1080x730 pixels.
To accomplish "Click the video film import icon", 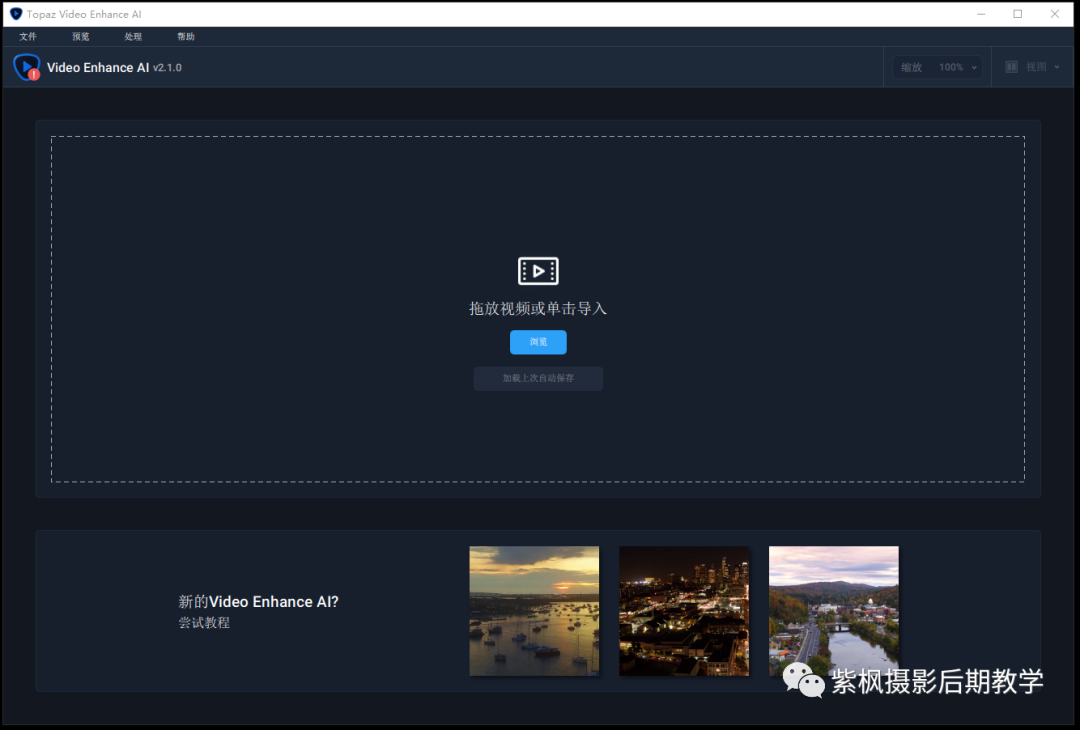I will click(x=538, y=271).
